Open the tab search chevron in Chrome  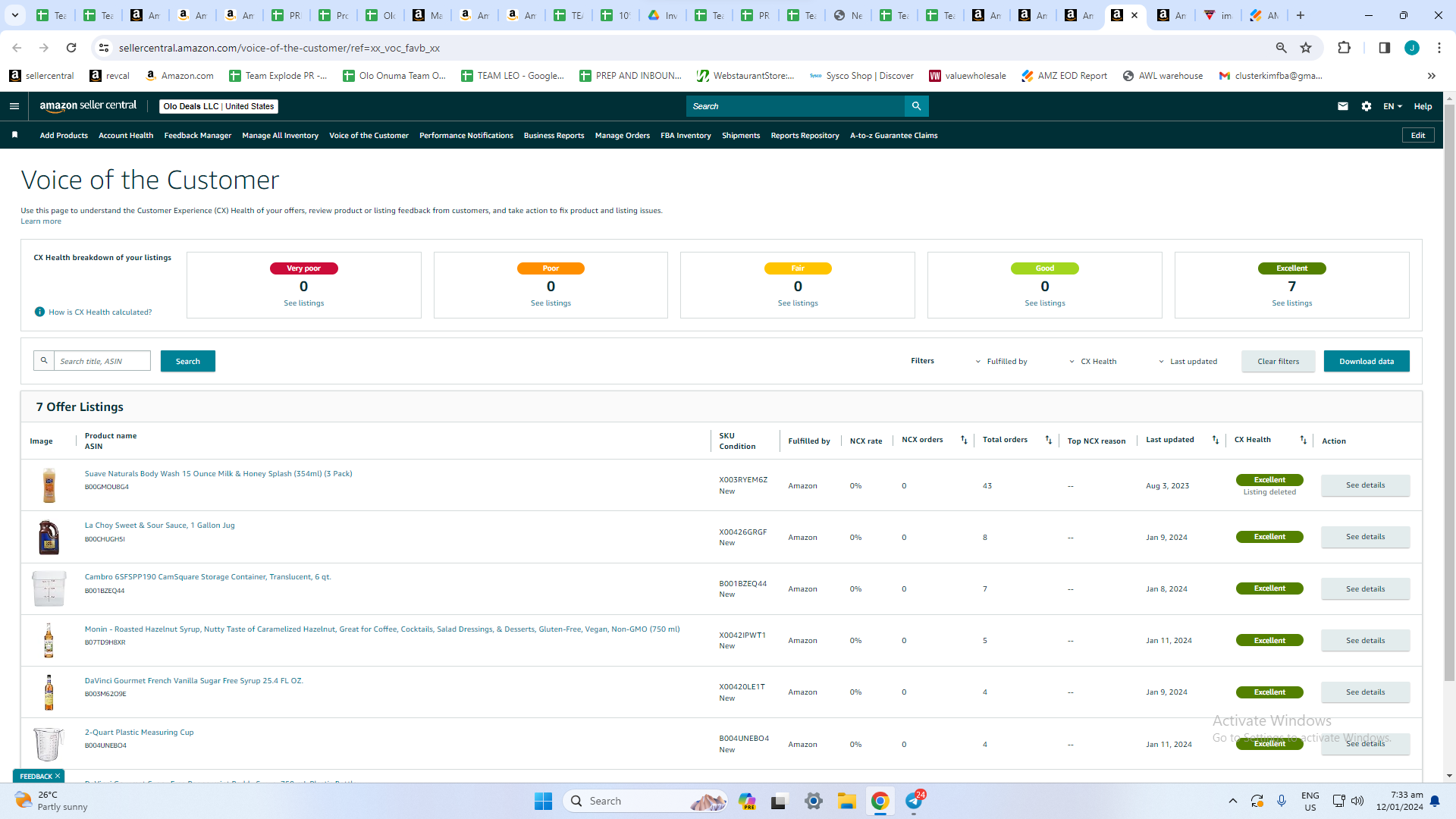pos(14,15)
